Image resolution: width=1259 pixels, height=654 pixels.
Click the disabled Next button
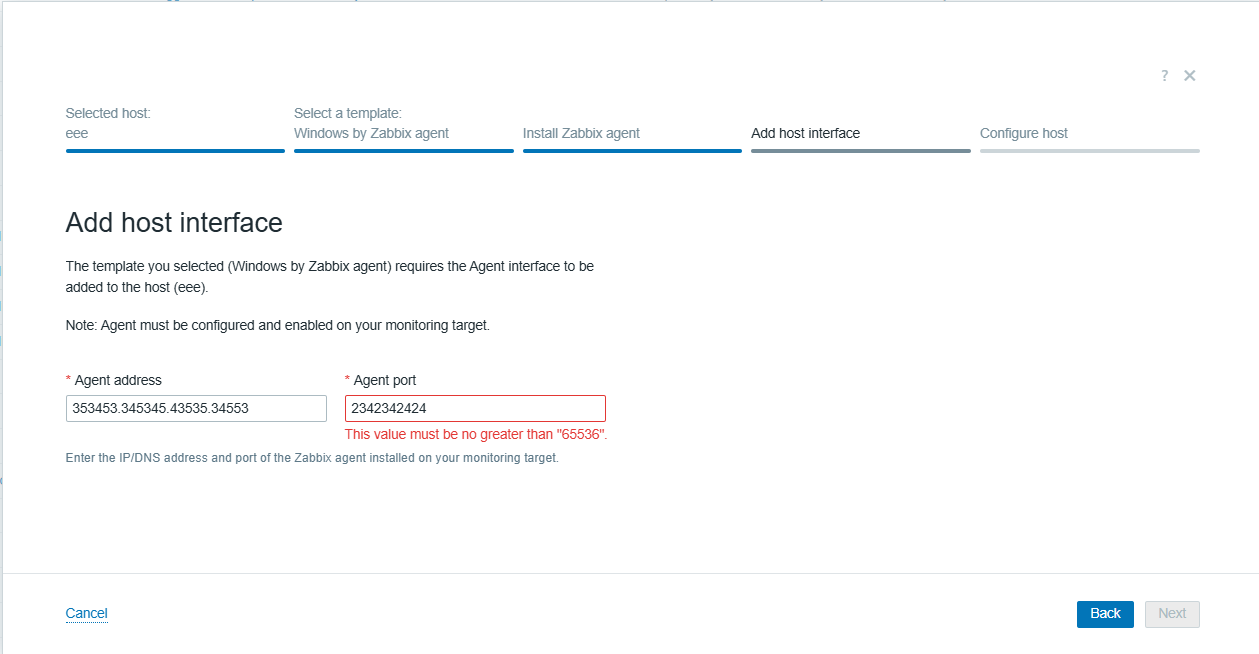click(x=1172, y=614)
